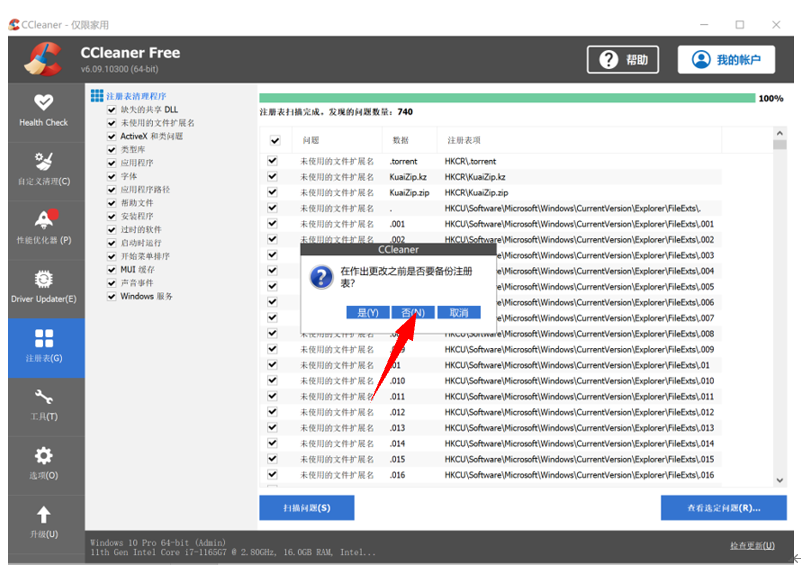Open My Account (我的帐户)

click(x=726, y=60)
